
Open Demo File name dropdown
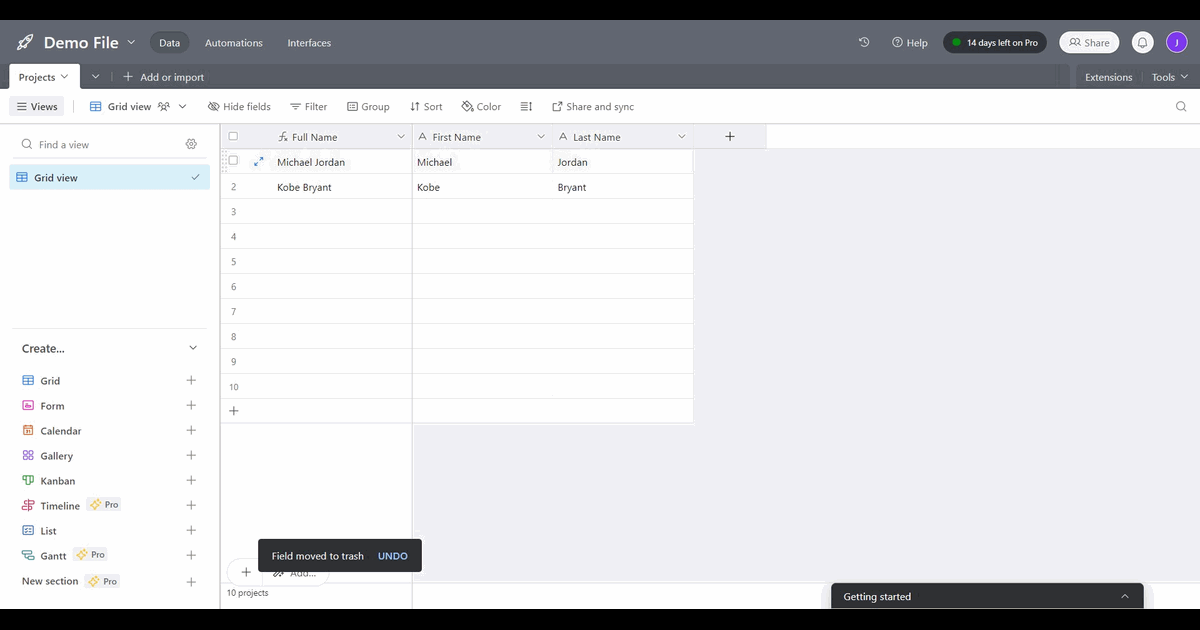tap(131, 42)
